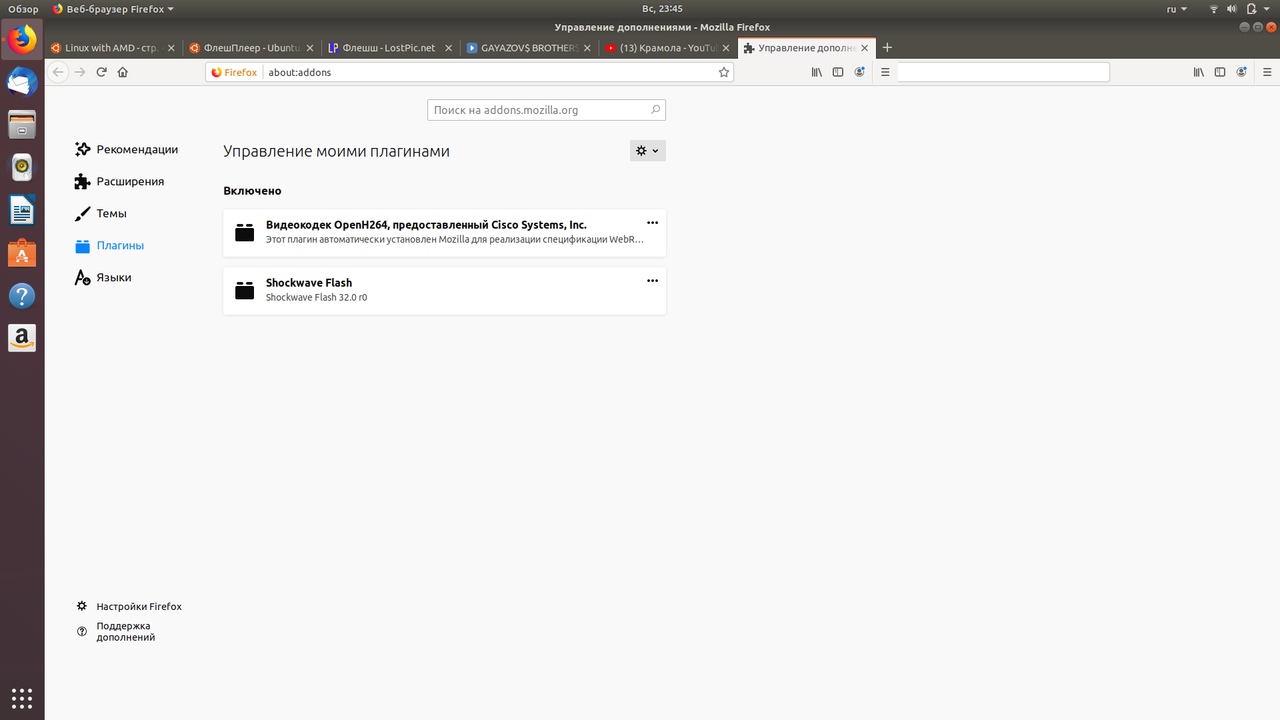Open the ru keyboard layout selector
Screen dimensions: 1280x720
1177,9
